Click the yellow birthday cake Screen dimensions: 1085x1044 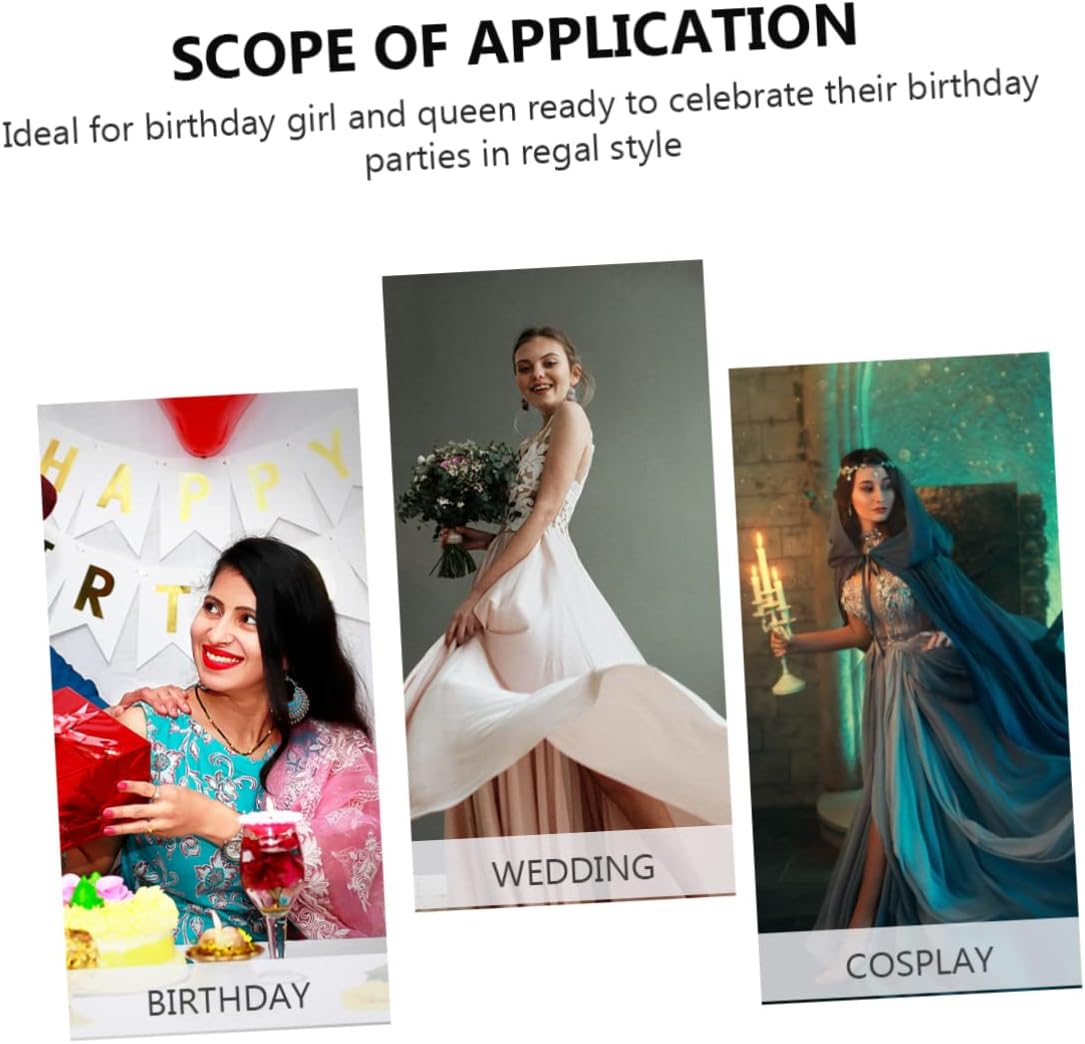[x=119, y=920]
